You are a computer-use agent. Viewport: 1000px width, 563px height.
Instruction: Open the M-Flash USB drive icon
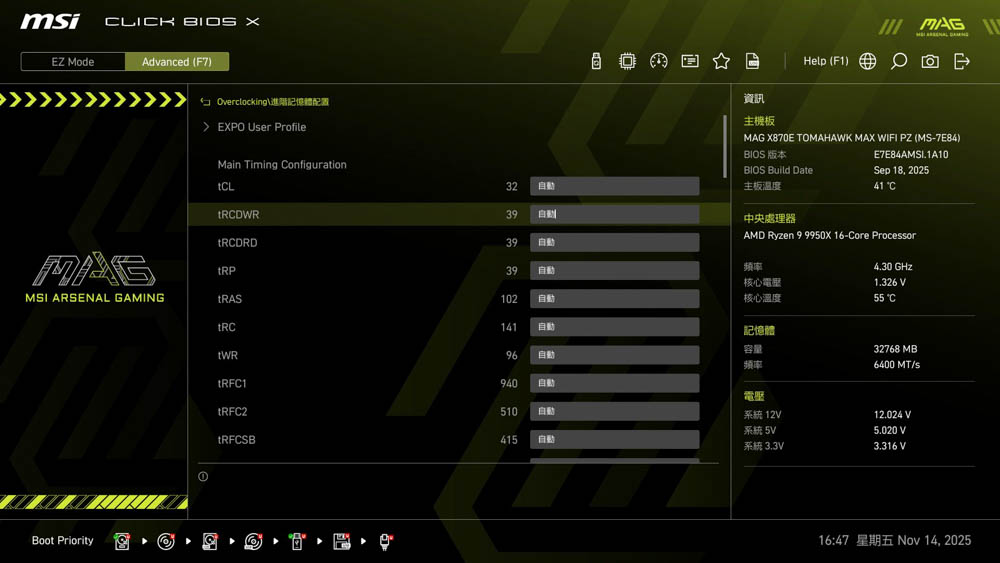pyautogui.click(x=596, y=61)
